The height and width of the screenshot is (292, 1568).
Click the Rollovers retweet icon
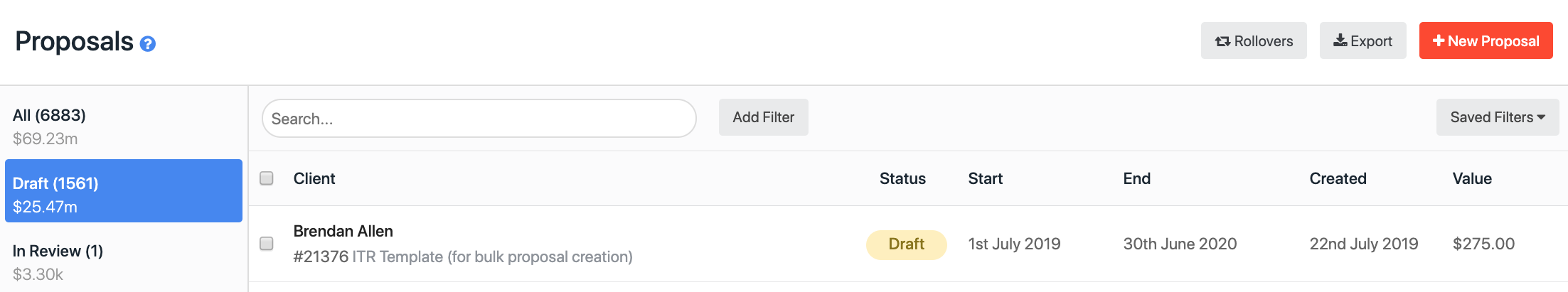[1222, 41]
